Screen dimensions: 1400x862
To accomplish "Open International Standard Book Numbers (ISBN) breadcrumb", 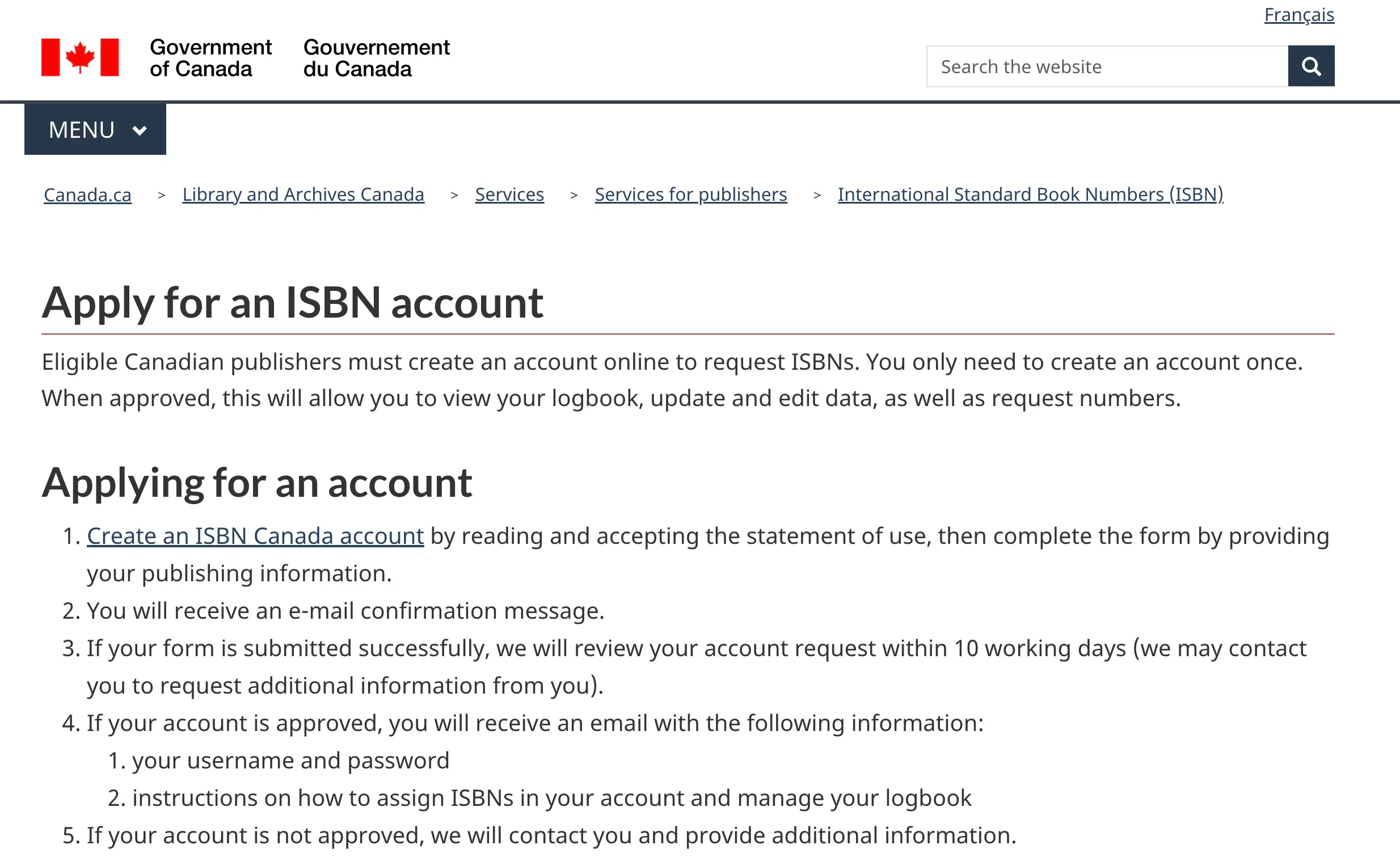I will [x=1030, y=195].
